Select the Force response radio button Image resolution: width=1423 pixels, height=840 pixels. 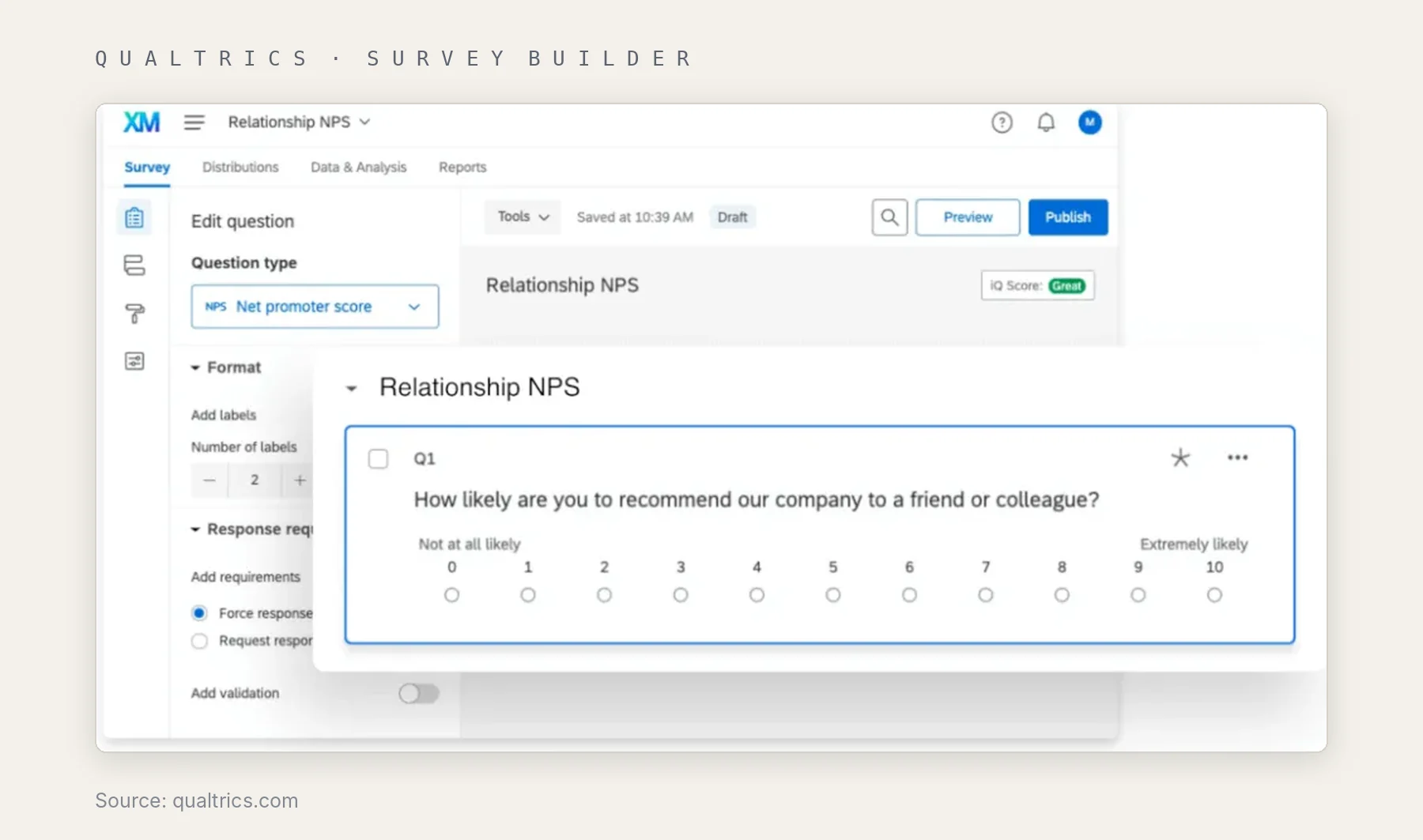[199, 613]
